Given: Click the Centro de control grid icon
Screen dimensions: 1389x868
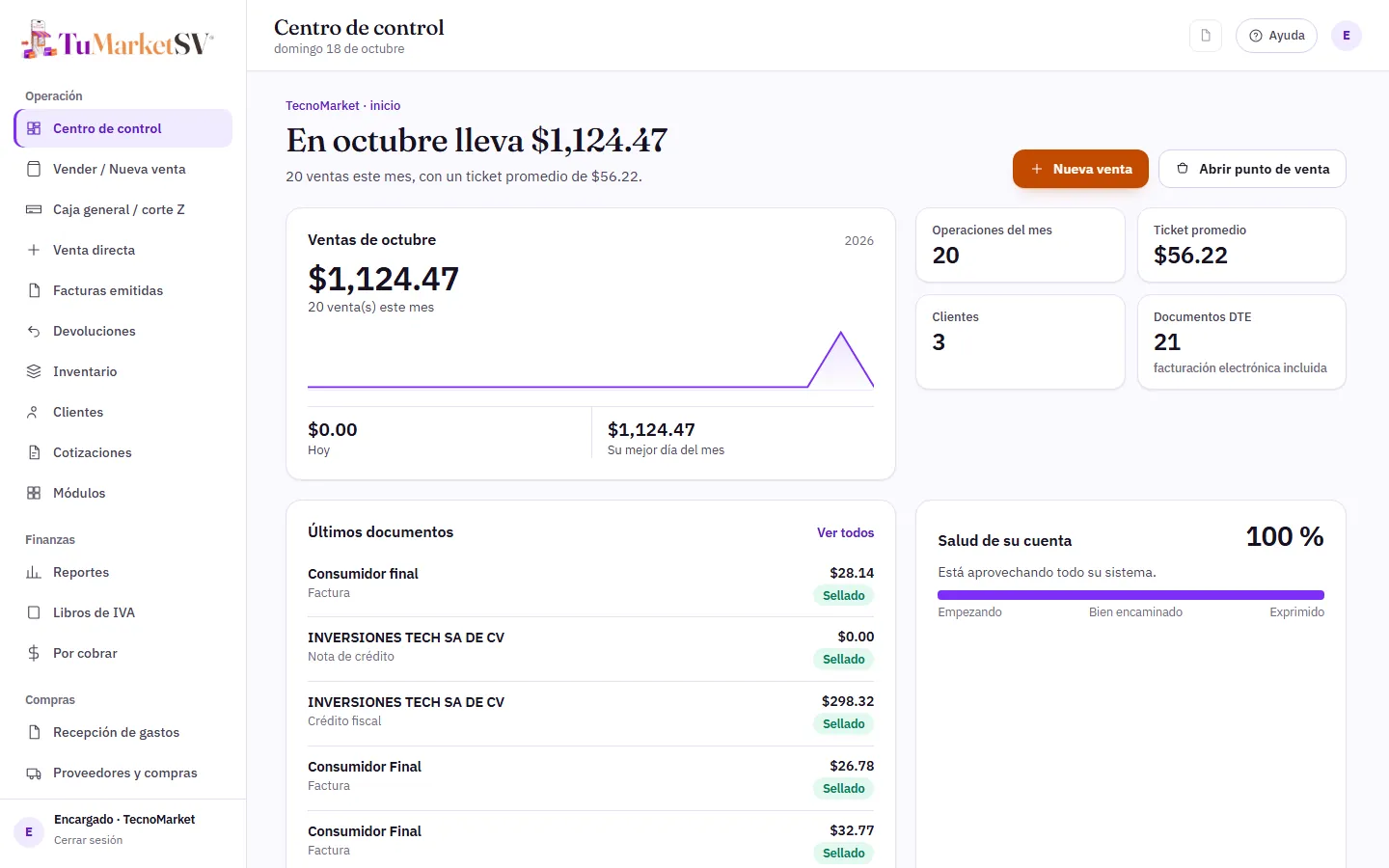Looking at the screenshot, I should [34, 128].
